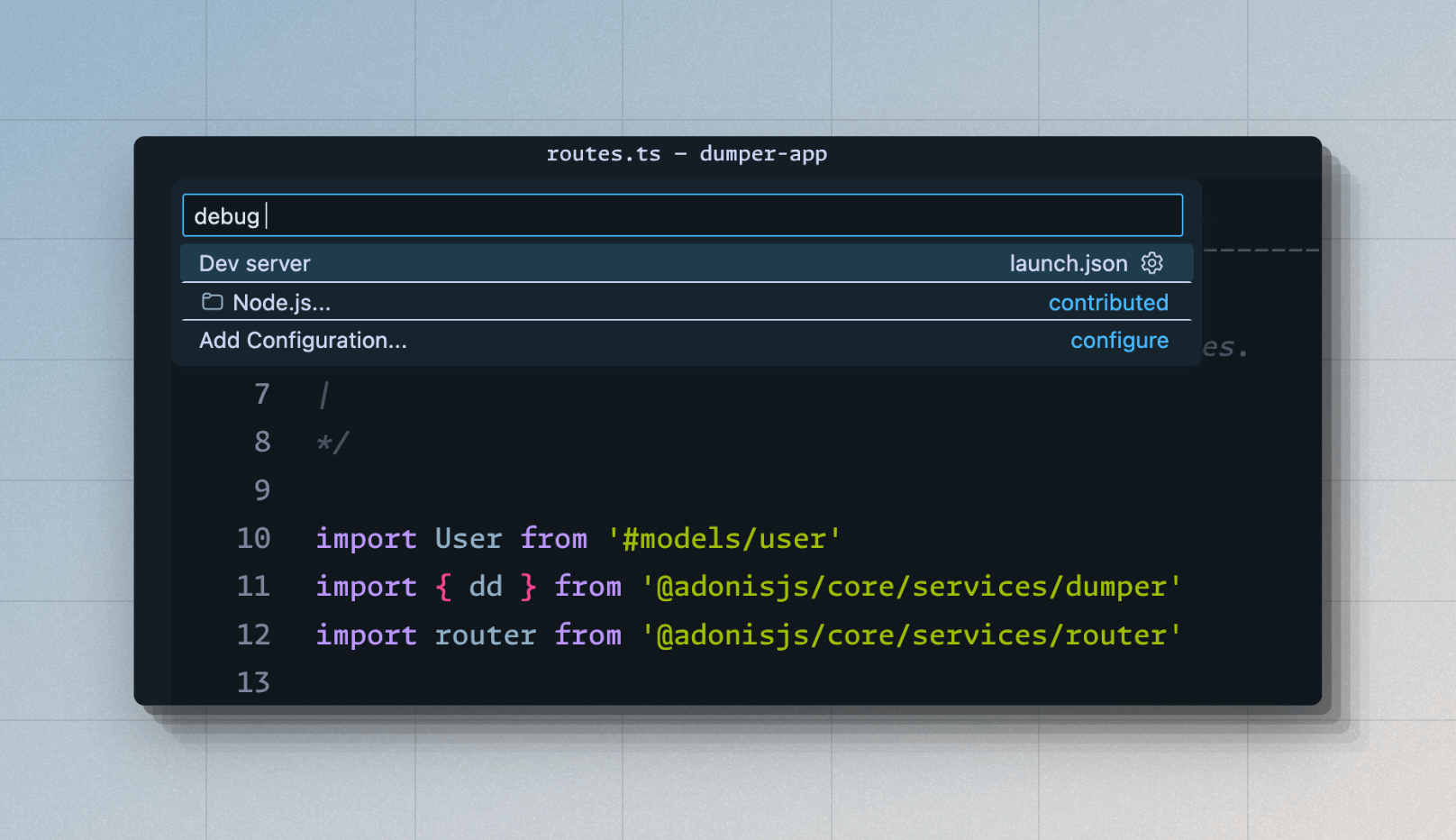Click the gear icon beside launch.json
The image size is (1456, 840).
1151,263
